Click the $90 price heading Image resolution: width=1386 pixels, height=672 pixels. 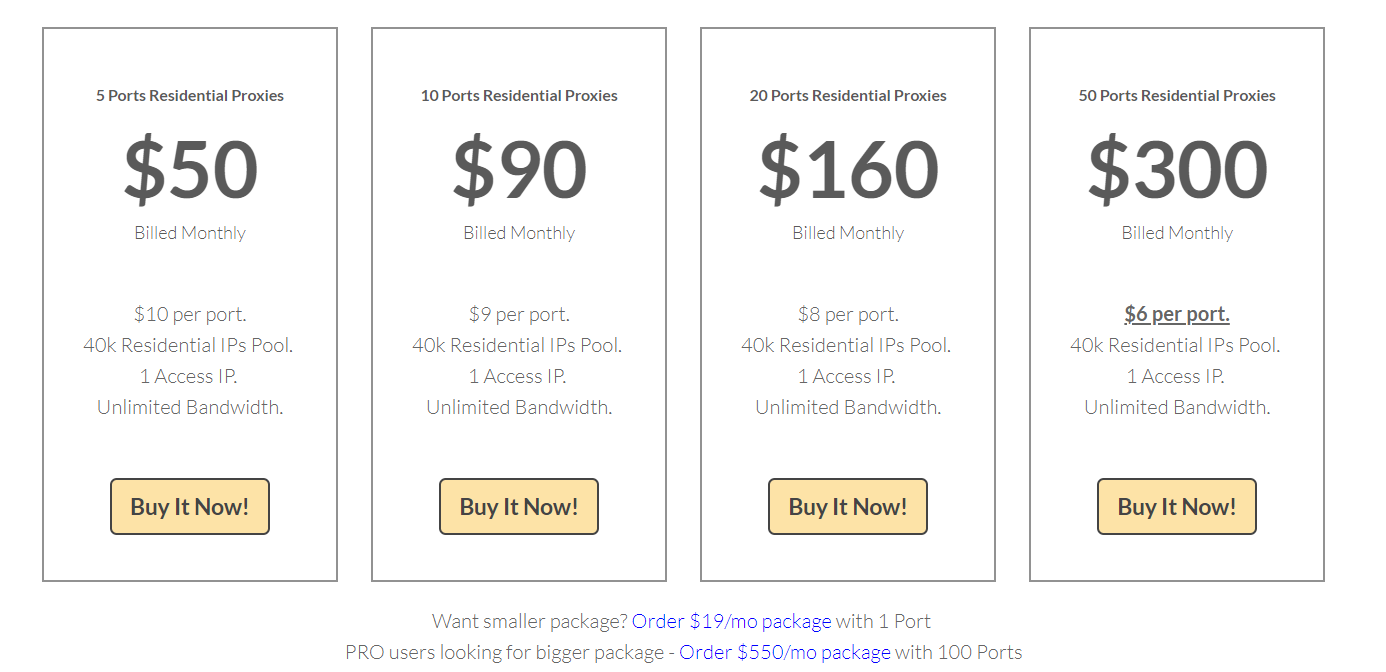pos(518,170)
